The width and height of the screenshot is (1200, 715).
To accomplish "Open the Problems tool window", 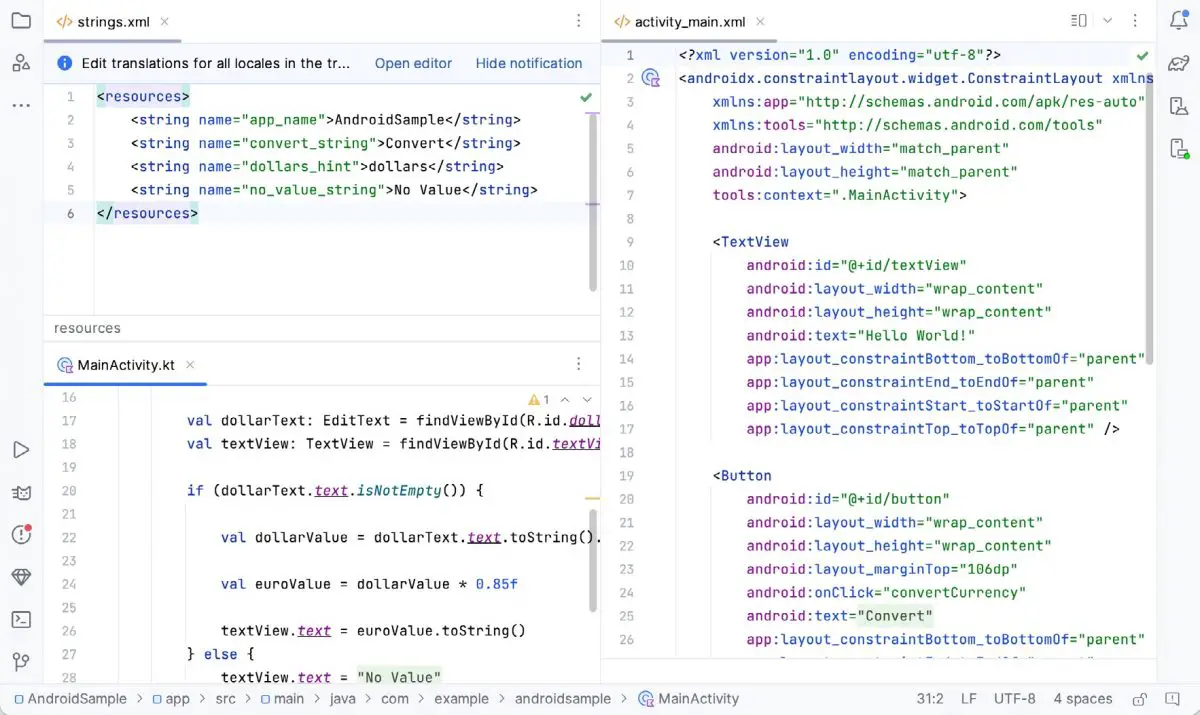I will (22, 534).
